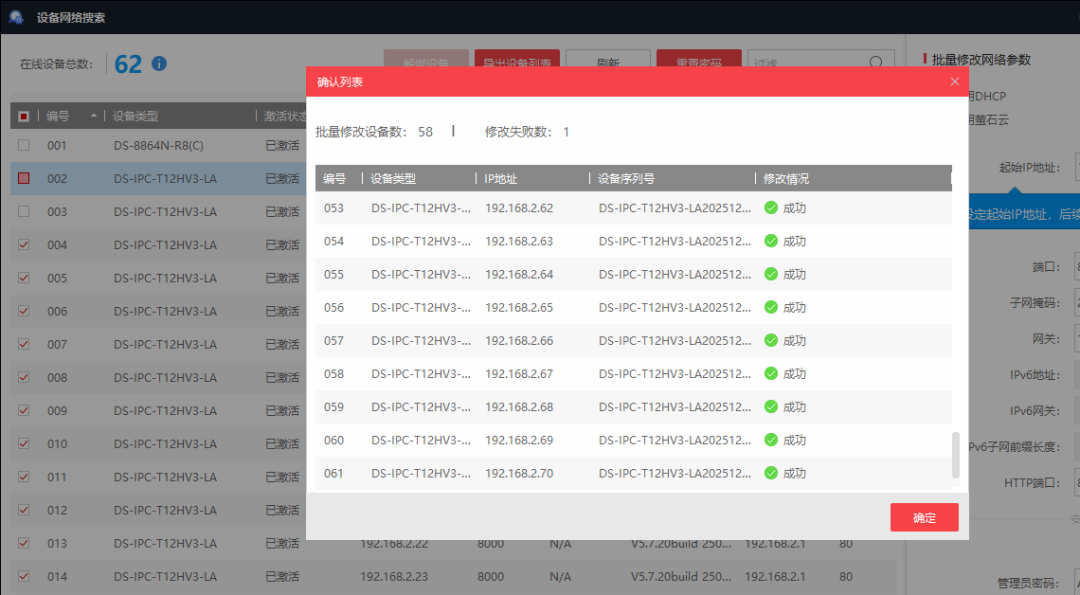The width and height of the screenshot is (1080, 595).
Task: Click the SADP app logo icon
Action: click(16, 17)
